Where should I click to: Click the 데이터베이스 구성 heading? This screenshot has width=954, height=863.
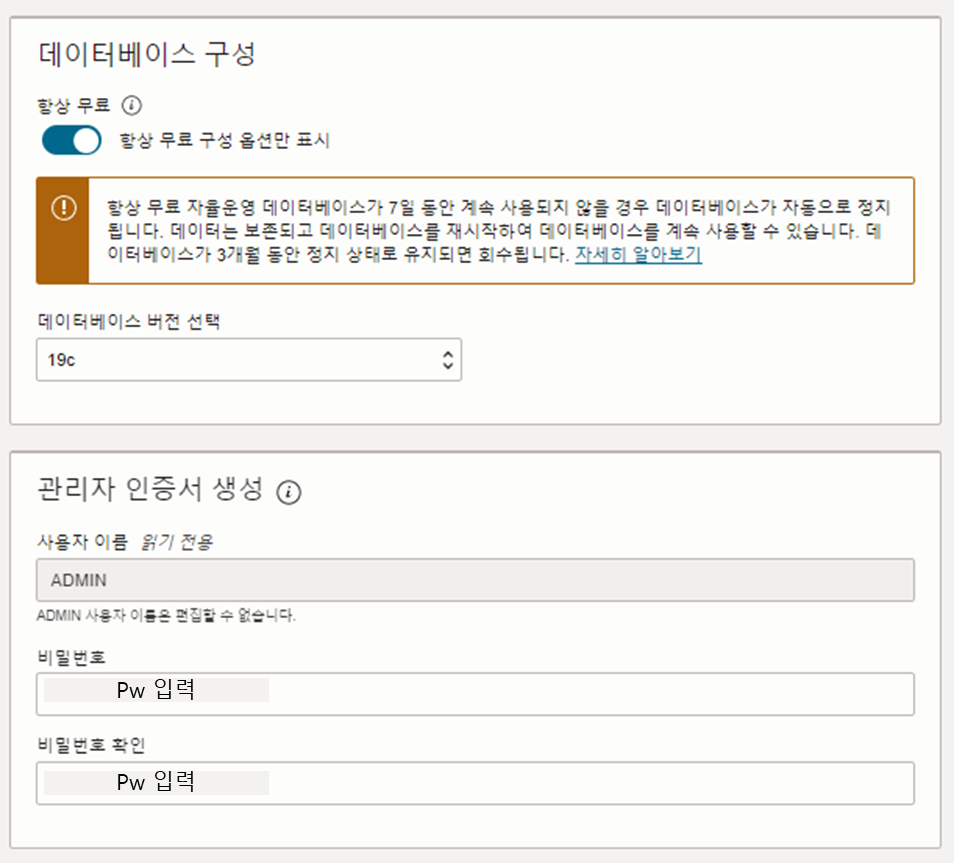click(147, 54)
